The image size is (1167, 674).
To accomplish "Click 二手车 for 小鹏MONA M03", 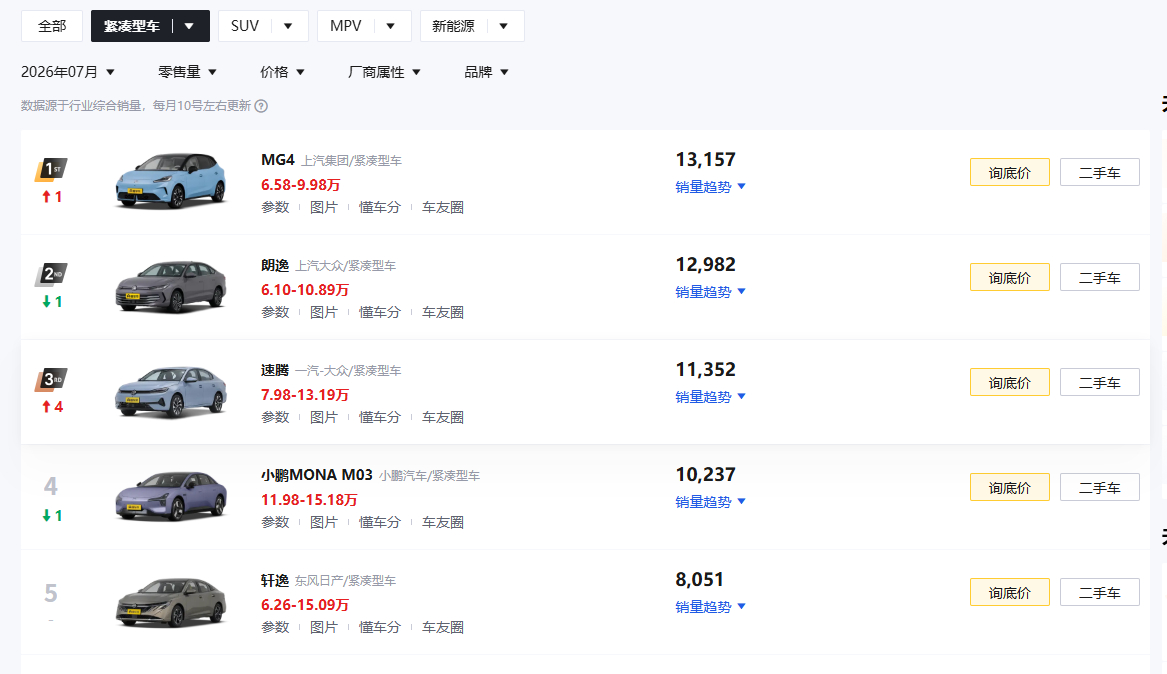I will pos(1099,487).
